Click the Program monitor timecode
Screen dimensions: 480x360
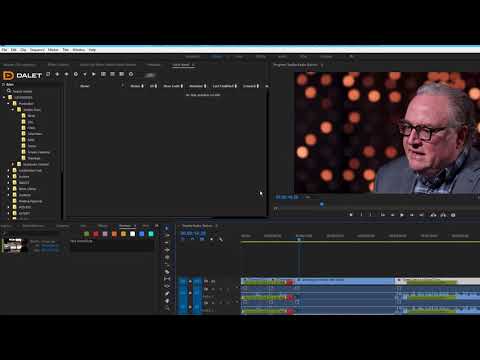(x=287, y=197)
